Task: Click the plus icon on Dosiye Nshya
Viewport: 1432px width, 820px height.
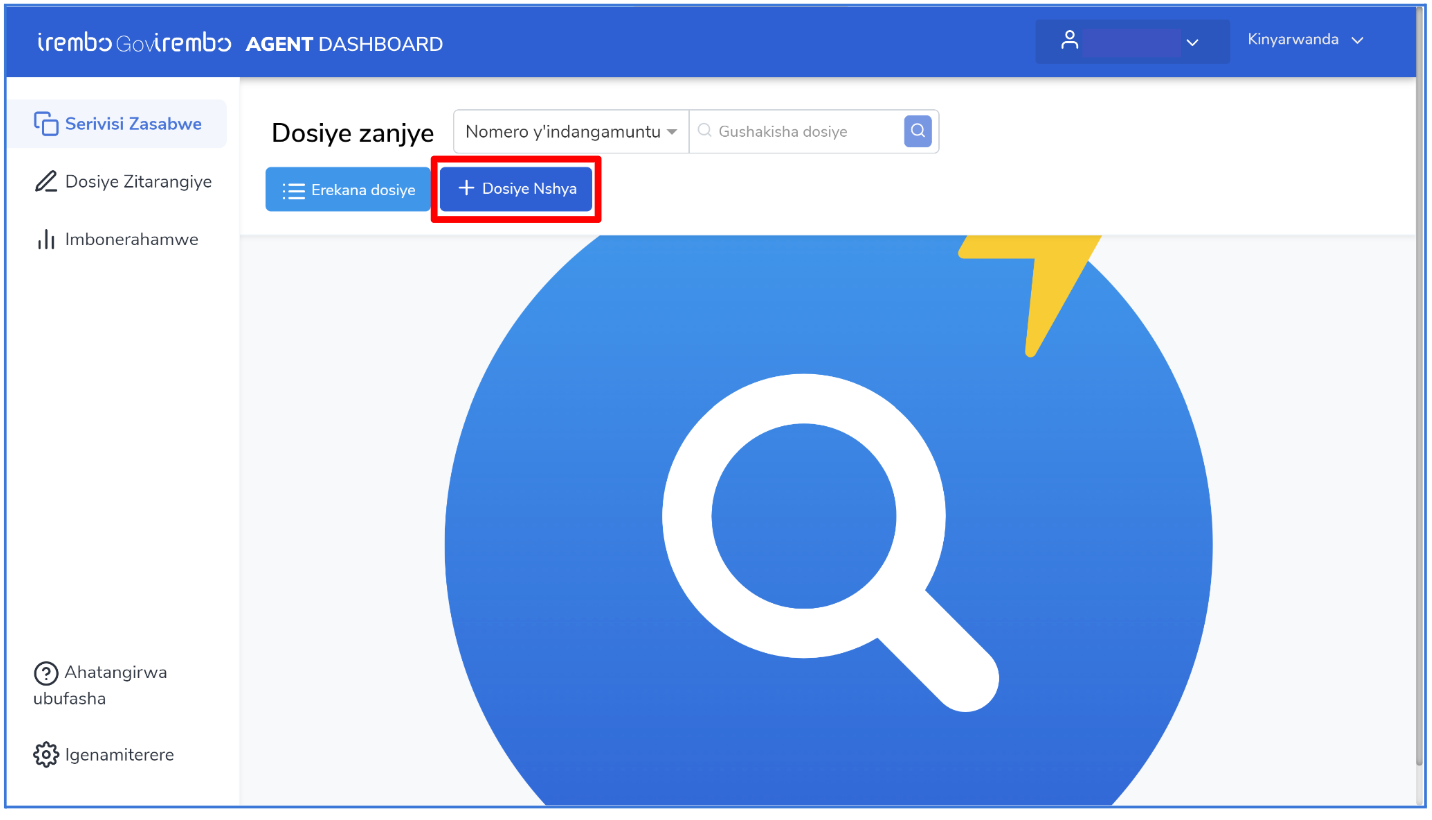Action: pyautogui.click(x=466, y=188)
